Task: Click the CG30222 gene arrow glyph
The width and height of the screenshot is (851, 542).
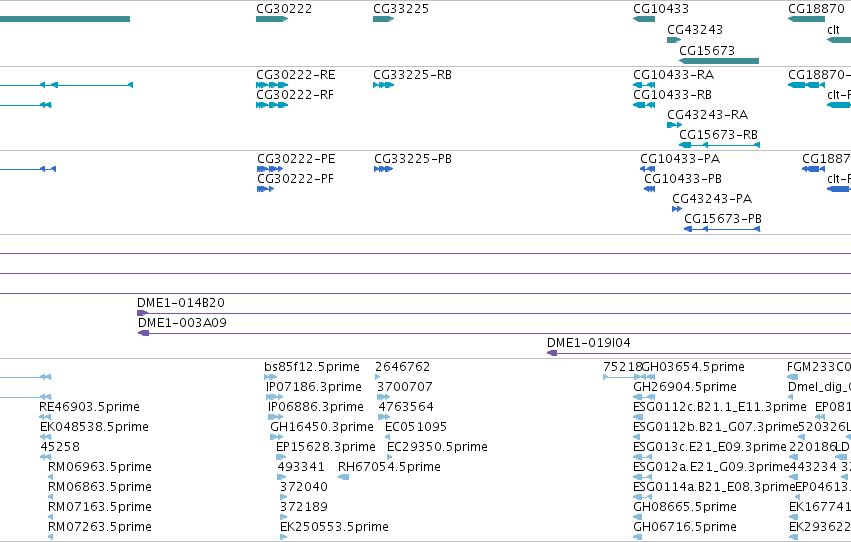Action: coord(272,19)
